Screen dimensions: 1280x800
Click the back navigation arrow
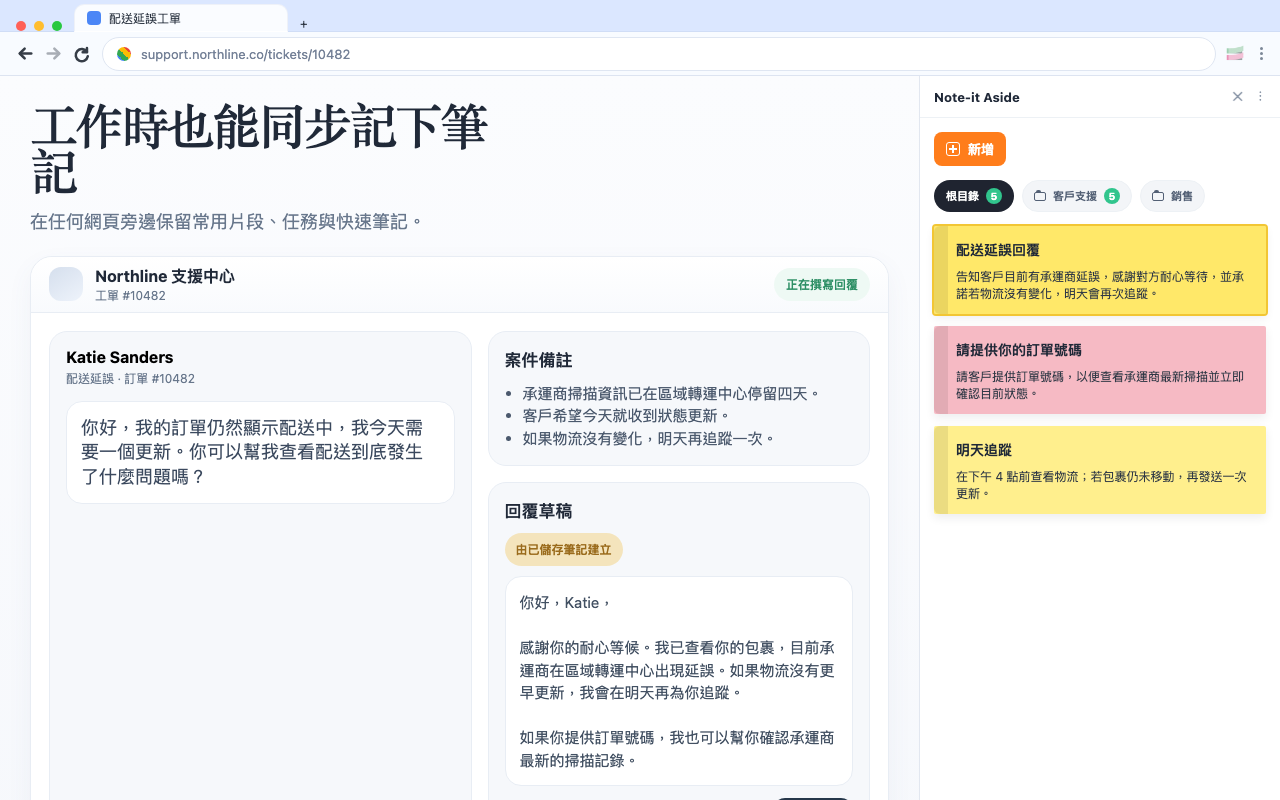pos(25,54)
